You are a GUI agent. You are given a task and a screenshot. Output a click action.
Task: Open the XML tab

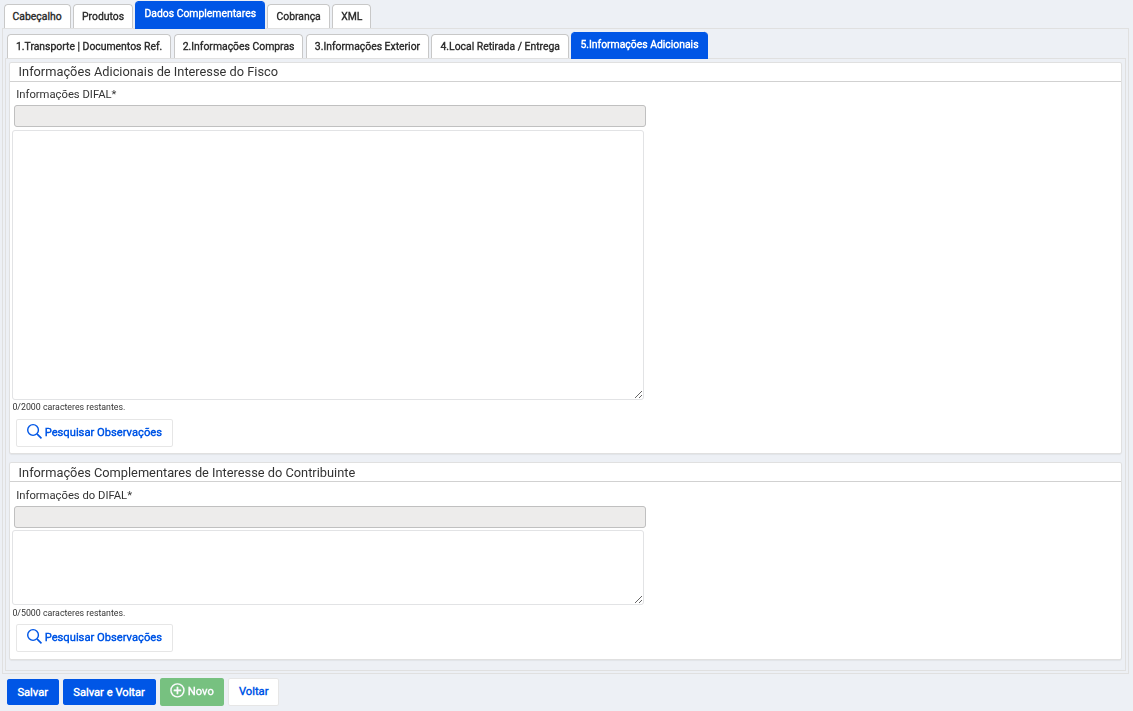(x=351, y=16)
